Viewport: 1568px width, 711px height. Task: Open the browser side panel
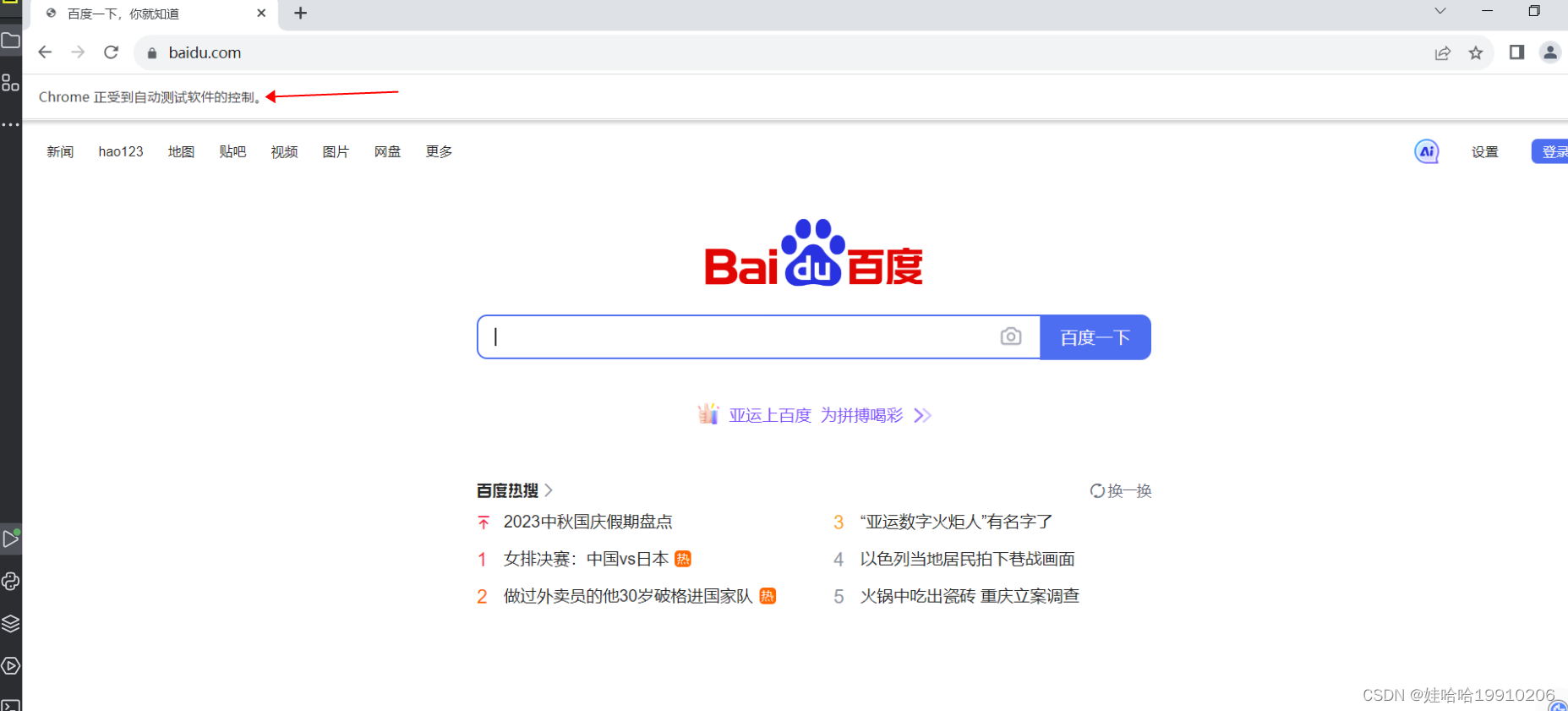pos(1517,52)
